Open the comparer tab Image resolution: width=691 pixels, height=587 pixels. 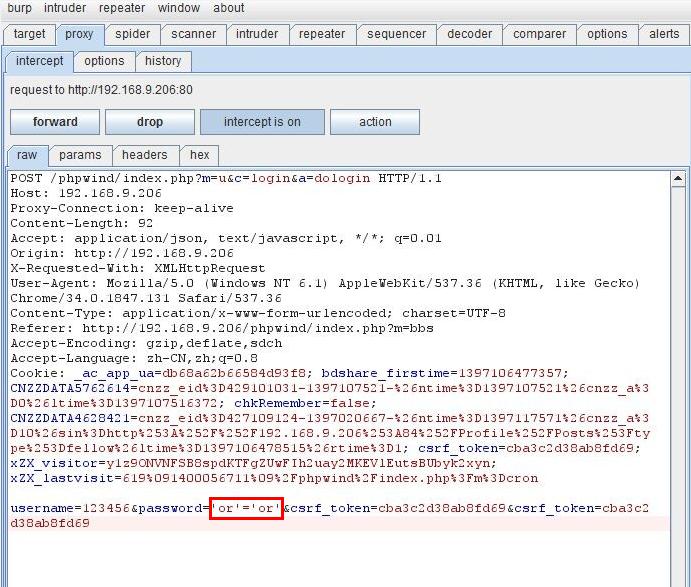(x=539, y=34)
